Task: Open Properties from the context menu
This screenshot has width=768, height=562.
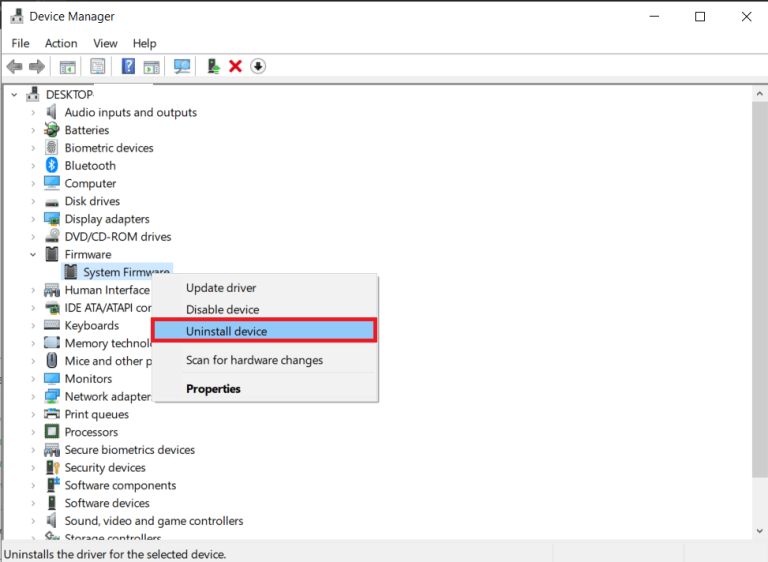Action: point(265,389)
